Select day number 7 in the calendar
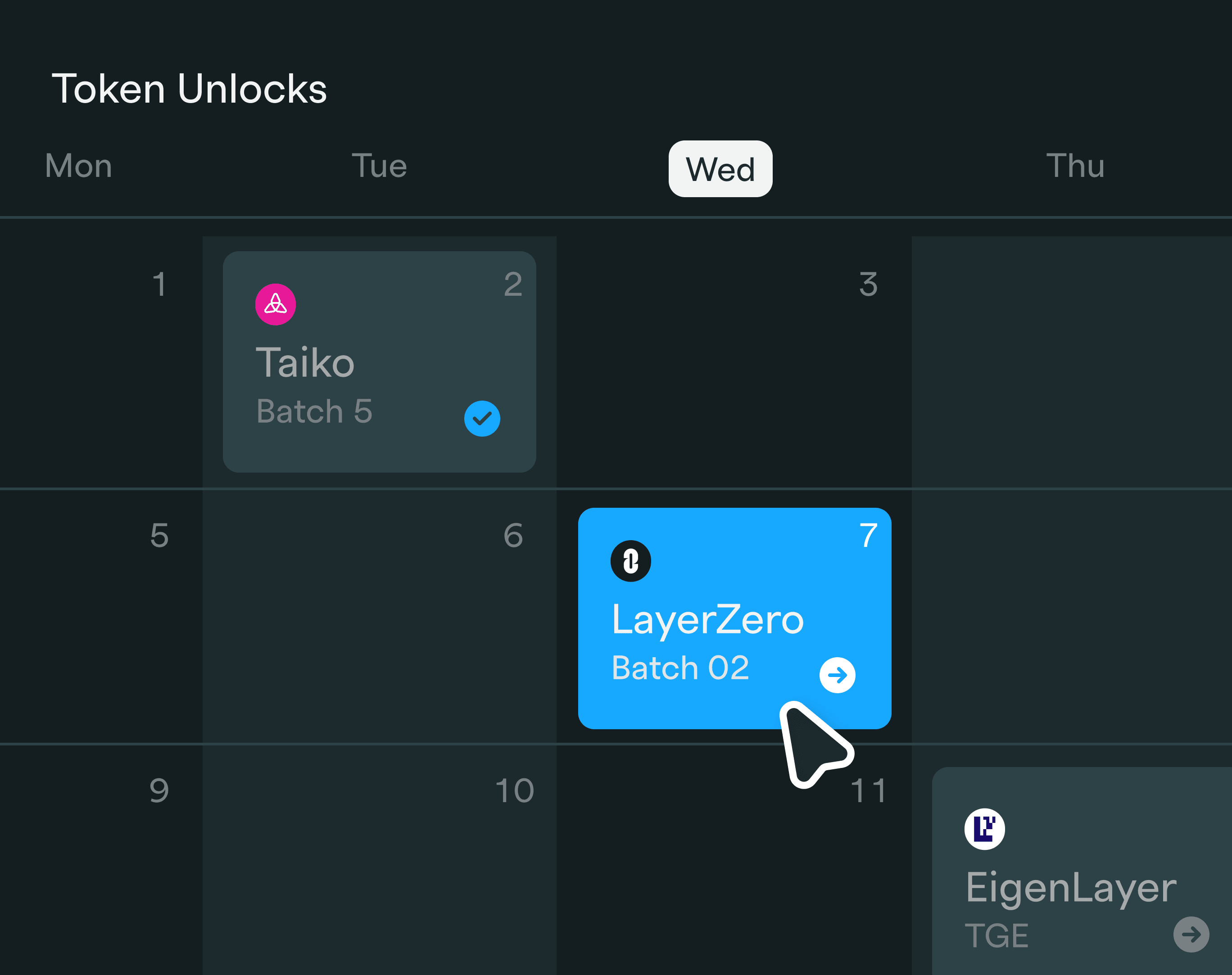1232x975 pixels. coord(869,536)
